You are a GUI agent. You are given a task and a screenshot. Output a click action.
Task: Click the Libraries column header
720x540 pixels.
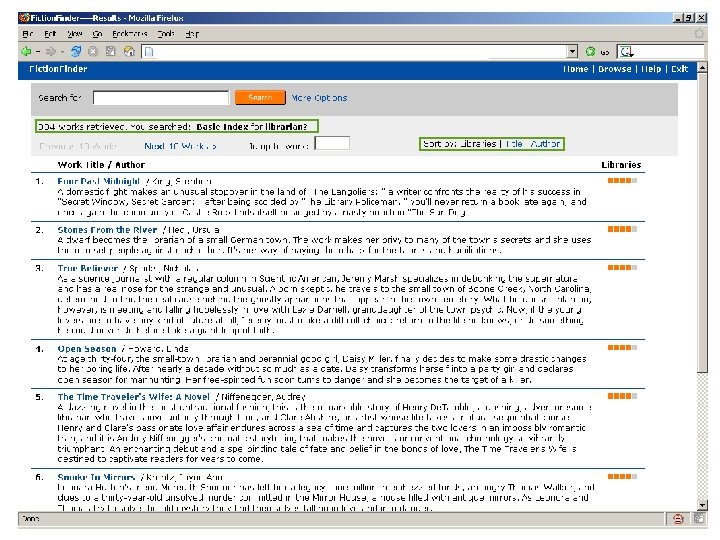coord(621,165)
